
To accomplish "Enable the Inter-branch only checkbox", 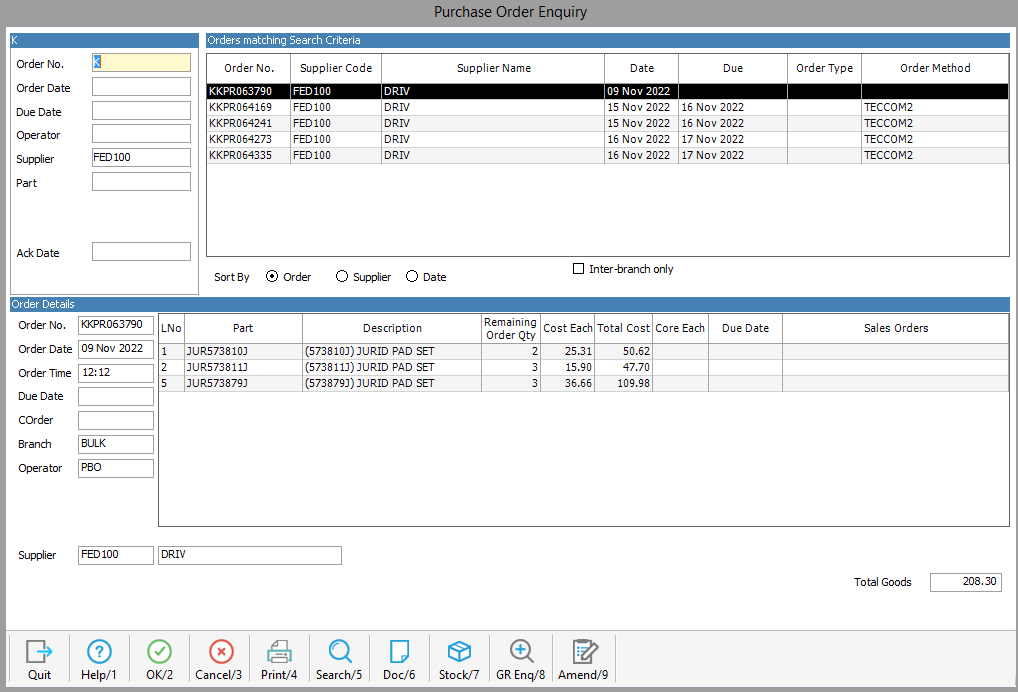I will click(x=578, y=269).
